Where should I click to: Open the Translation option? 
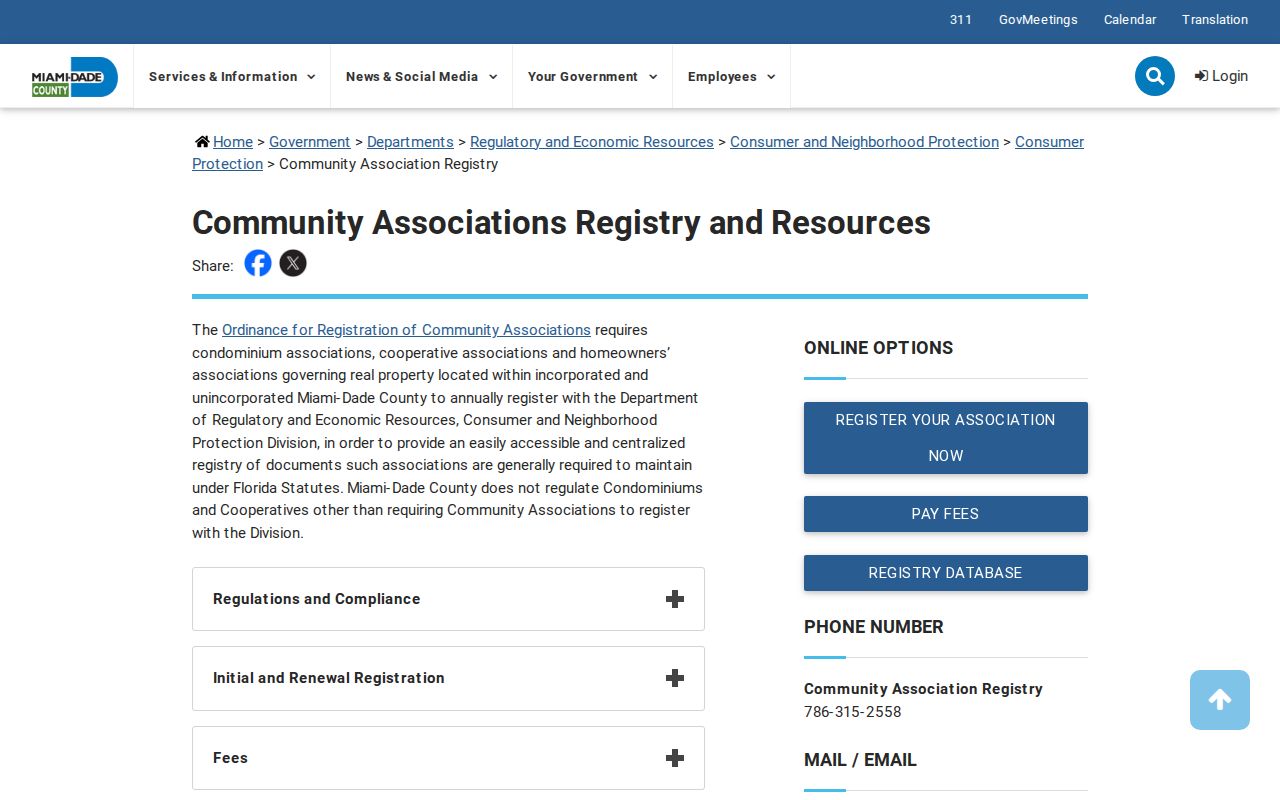tap(1215, 20)
